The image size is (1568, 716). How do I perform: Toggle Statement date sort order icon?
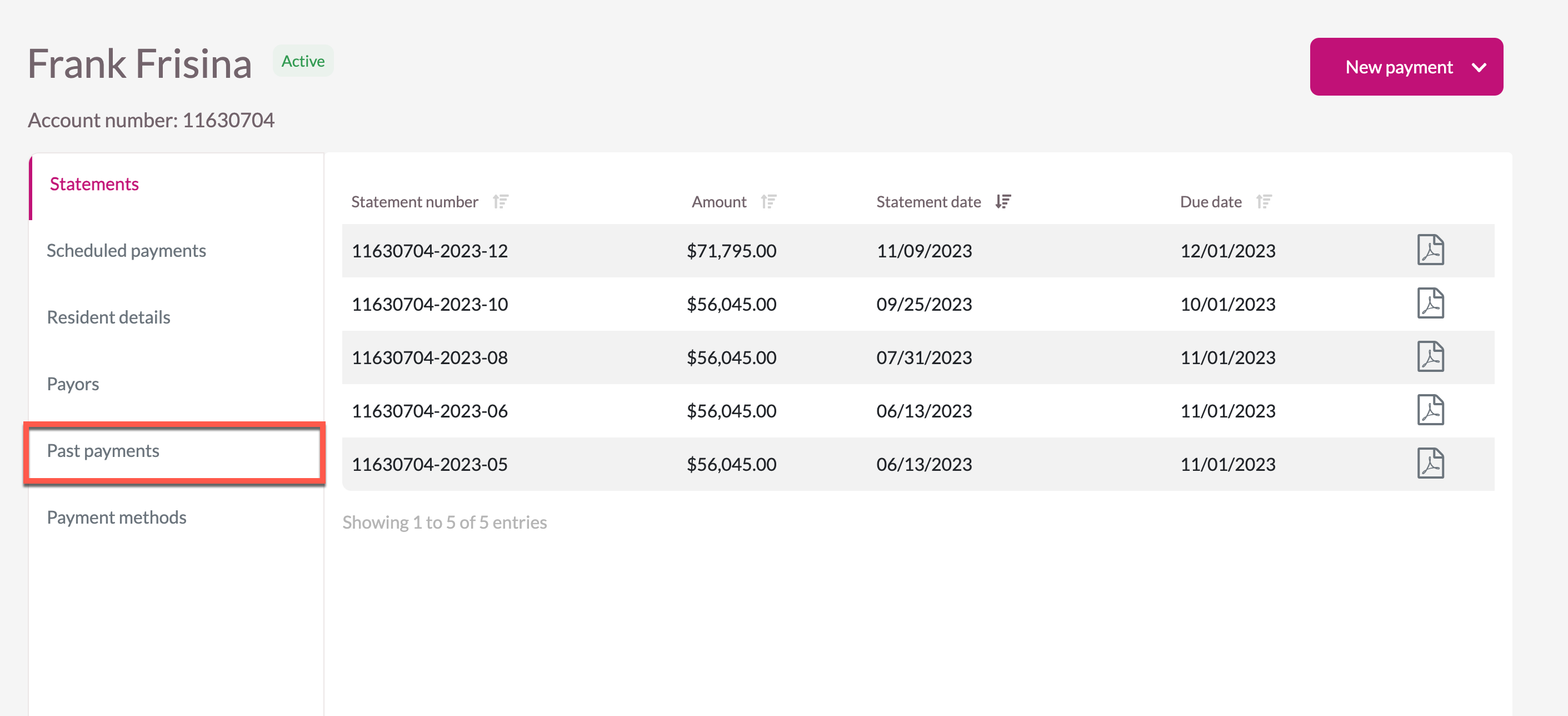coord(1003,202)
